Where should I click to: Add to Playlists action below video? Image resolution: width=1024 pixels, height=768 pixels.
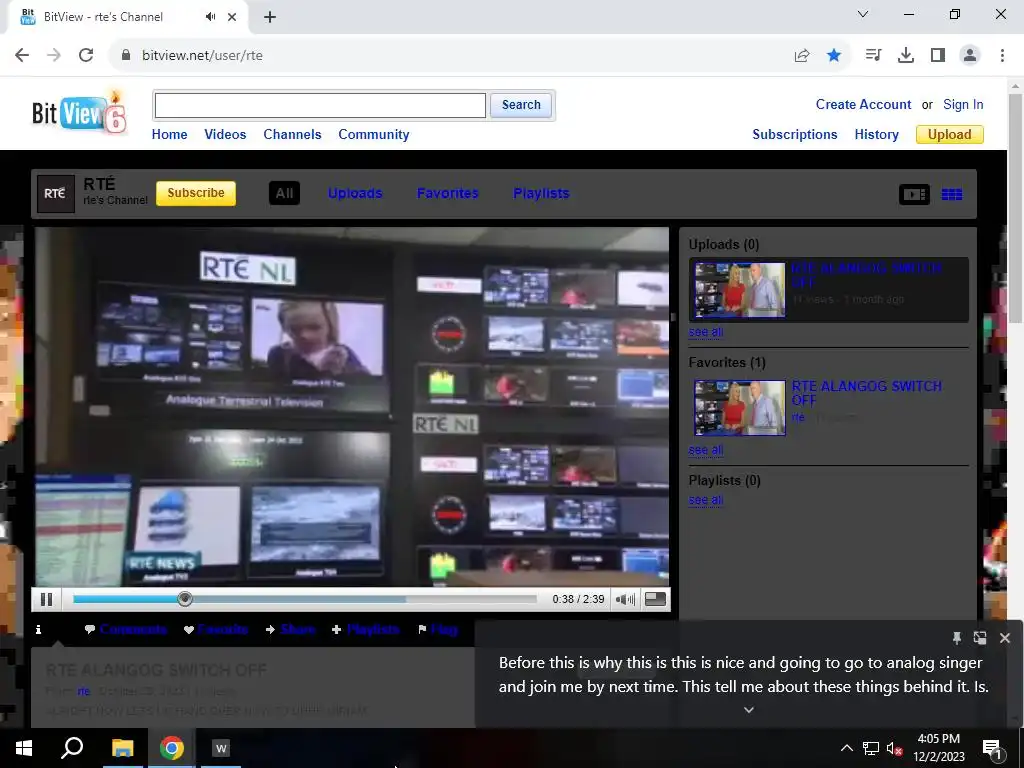(366, 630)
